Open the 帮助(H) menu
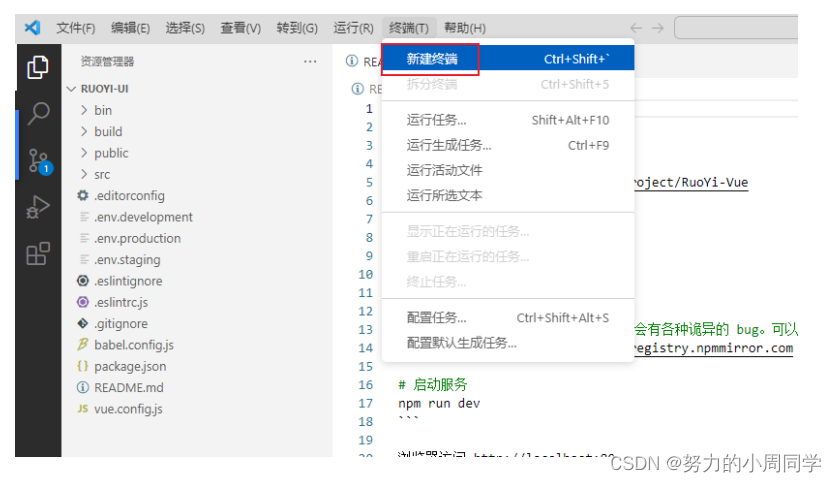This screenshot has width=836, height=482. pos(465,28)
